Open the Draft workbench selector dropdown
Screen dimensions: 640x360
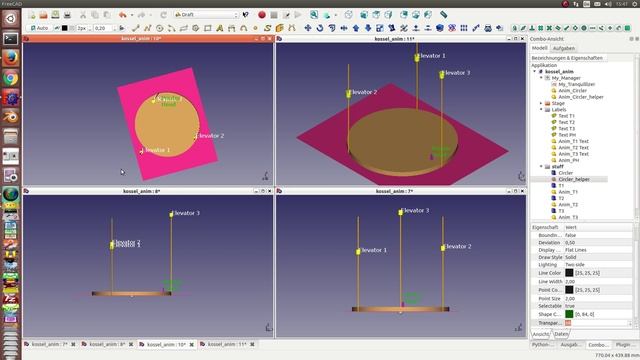[x=206, y=15]
